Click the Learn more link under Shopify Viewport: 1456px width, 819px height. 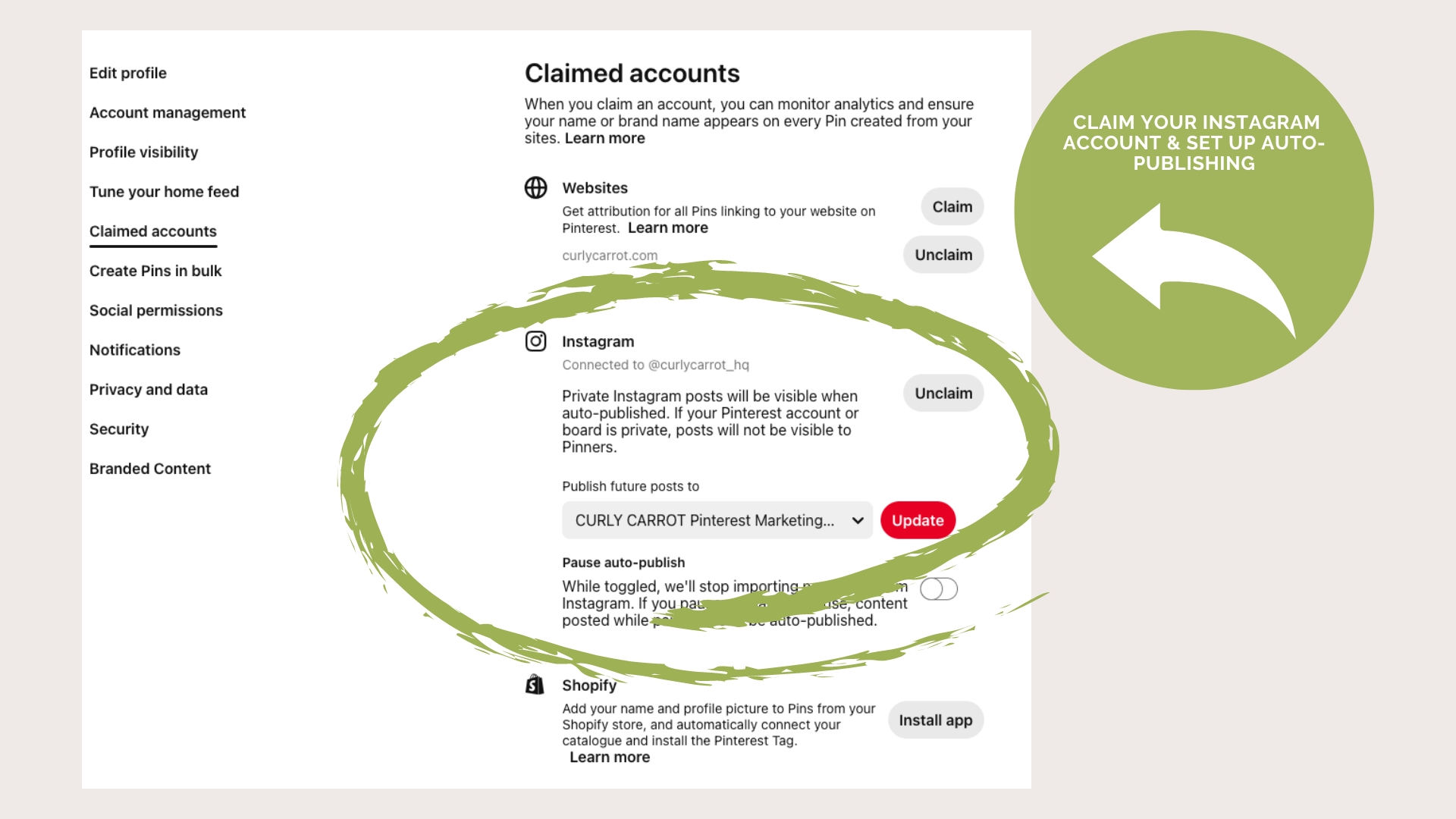609,756
